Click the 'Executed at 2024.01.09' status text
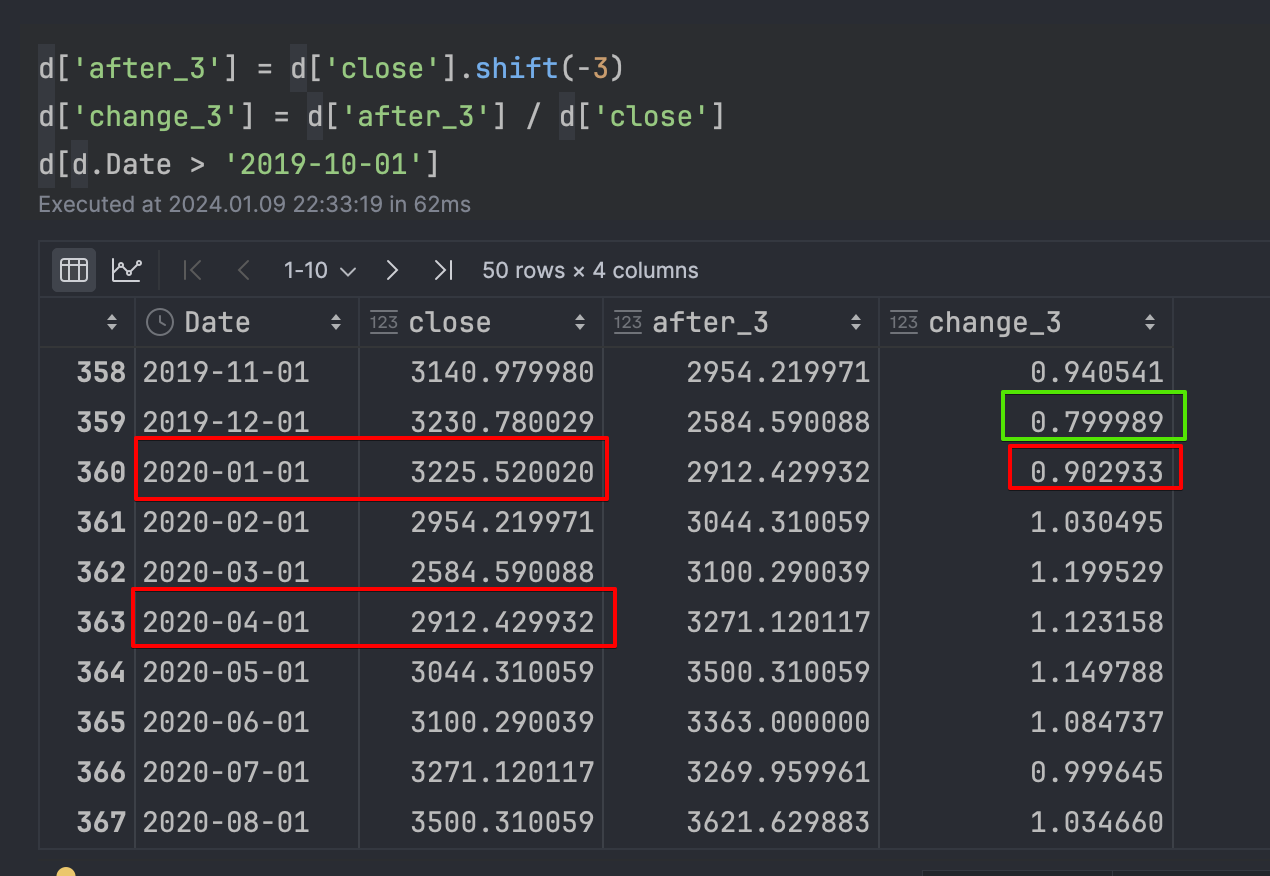Image resolution: width=1270 pixels, height=876 pixels. click(254, 204)
